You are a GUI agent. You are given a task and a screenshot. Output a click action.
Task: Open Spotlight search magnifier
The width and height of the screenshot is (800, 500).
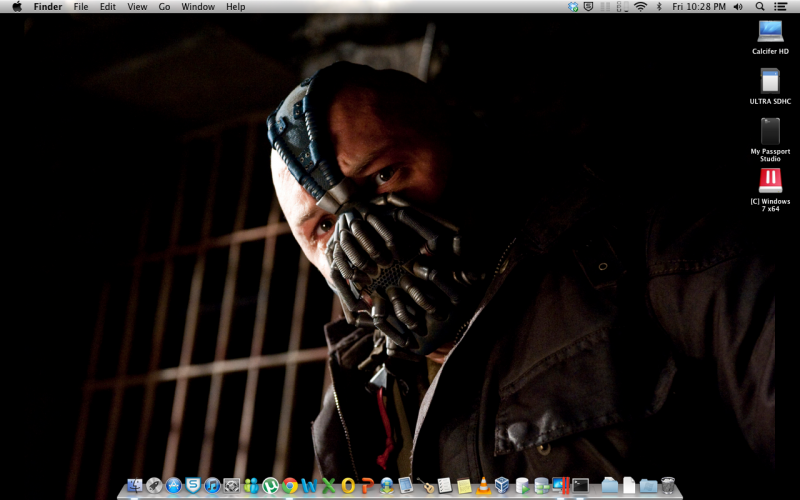(x=760, y=7)
